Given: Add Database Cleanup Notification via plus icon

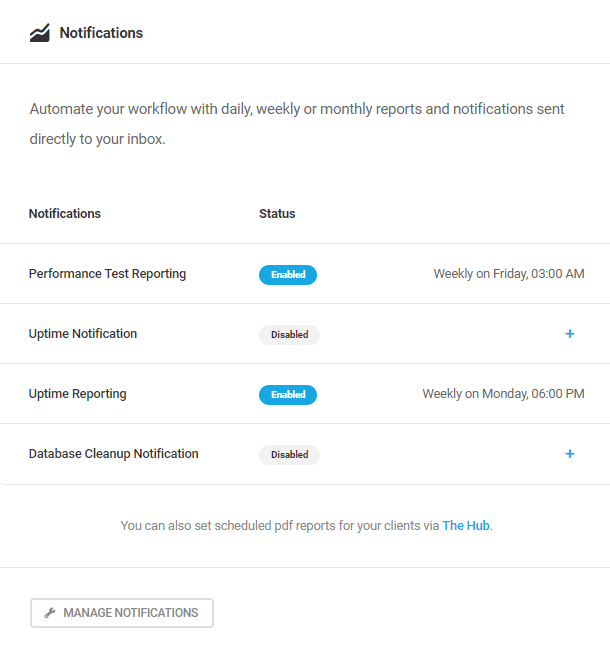Looking at the screenshot, I should click(570, 454).
